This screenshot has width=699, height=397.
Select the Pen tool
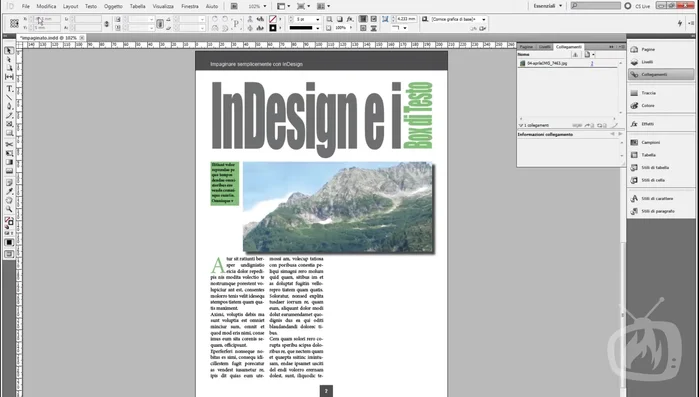click(x=9, y=106)
